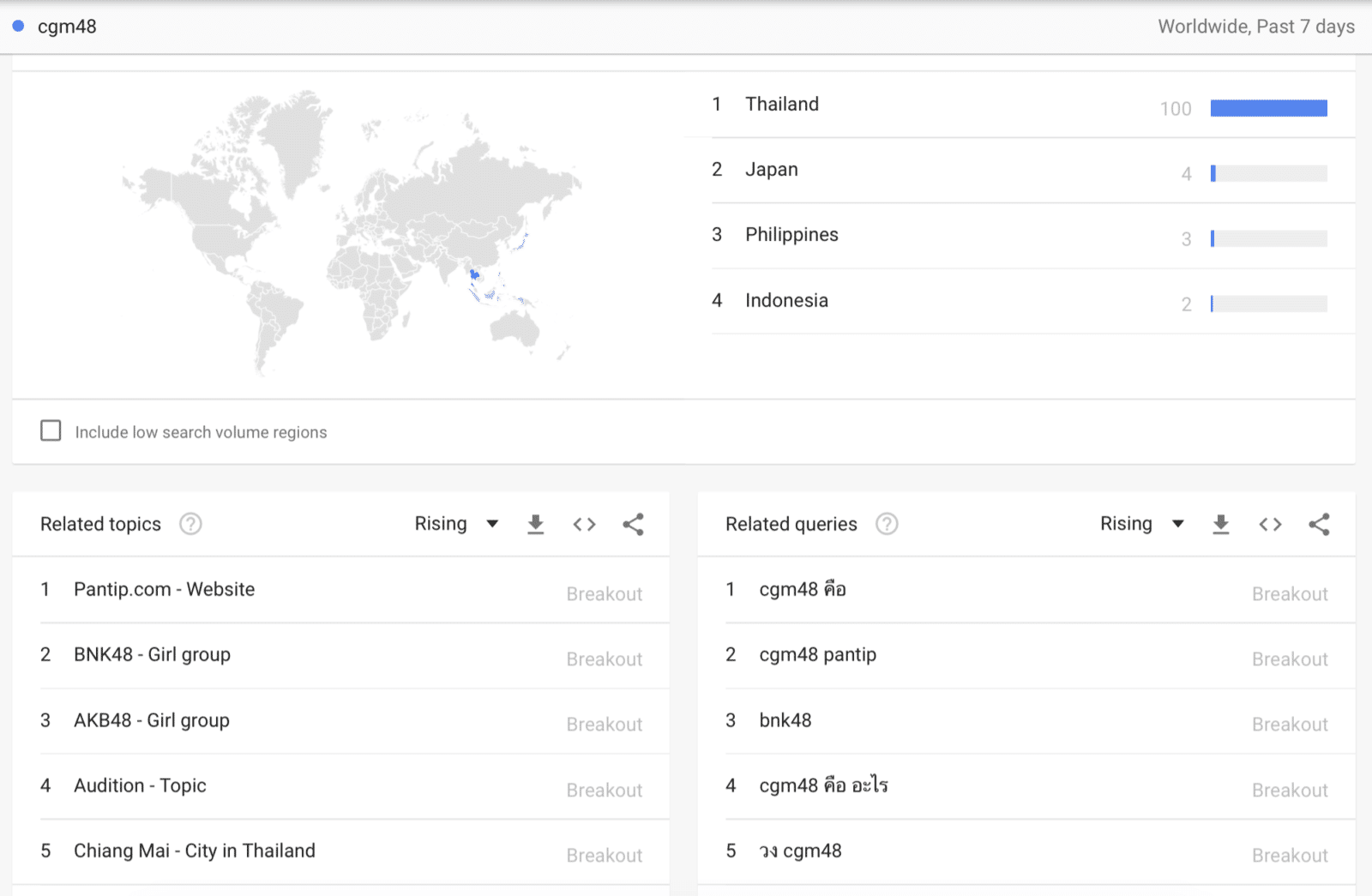The width and height of the screenshot is (1372, 896).
Task: Open embed code for Related queries
Action: click(1270, 525)
